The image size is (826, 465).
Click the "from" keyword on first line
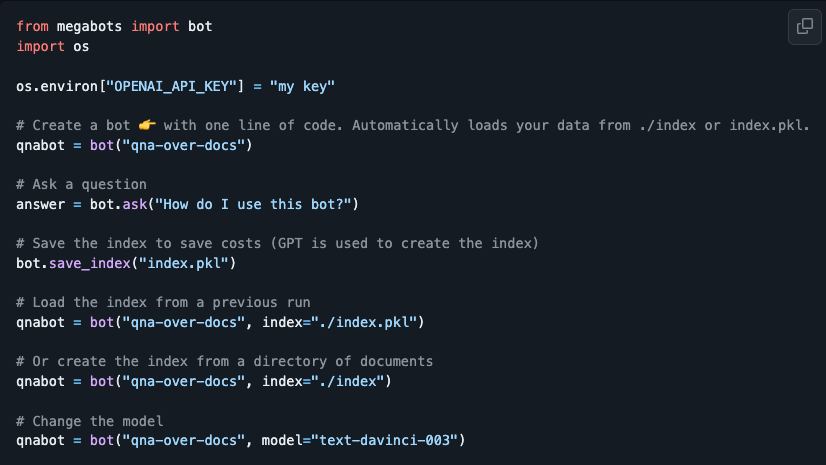32,26
